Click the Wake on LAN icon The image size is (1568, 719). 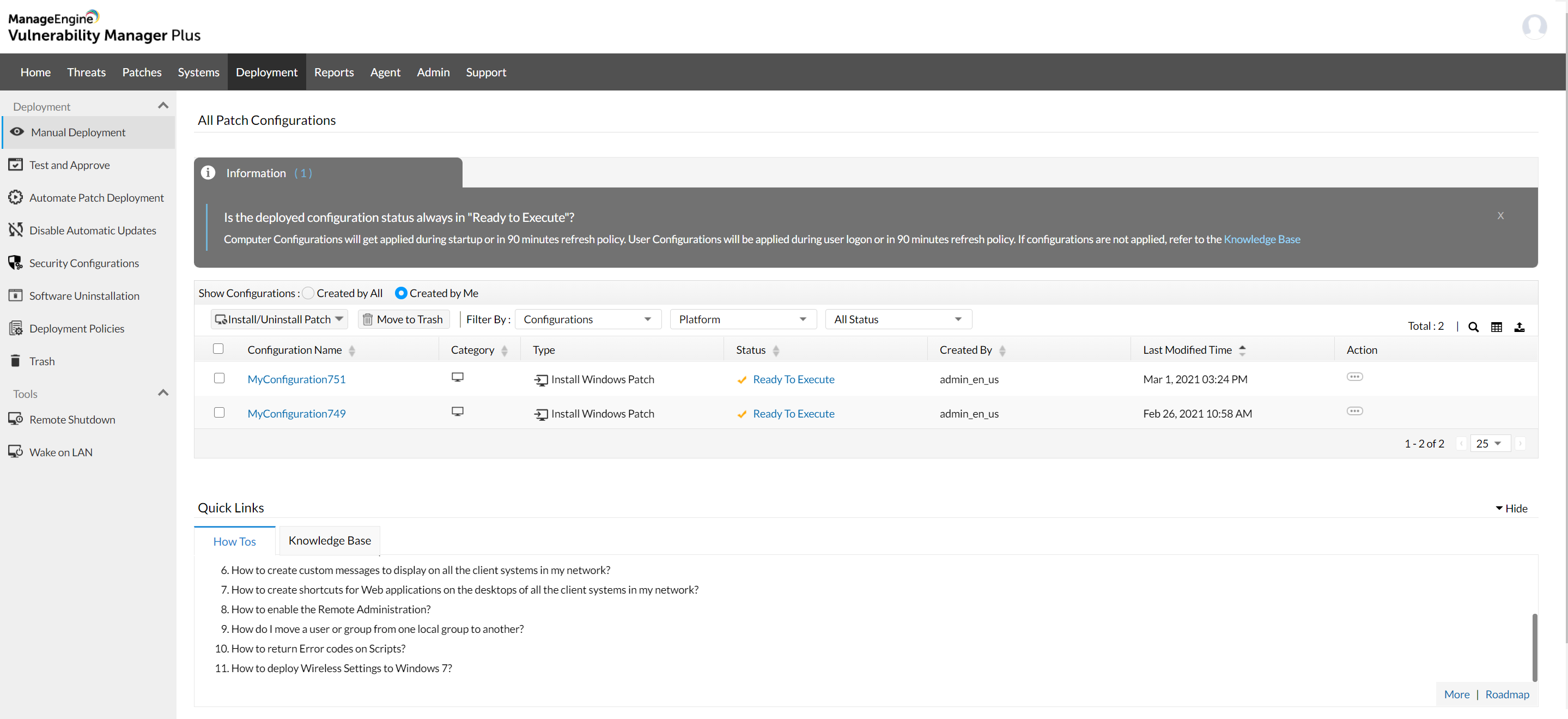coord(16,452)
